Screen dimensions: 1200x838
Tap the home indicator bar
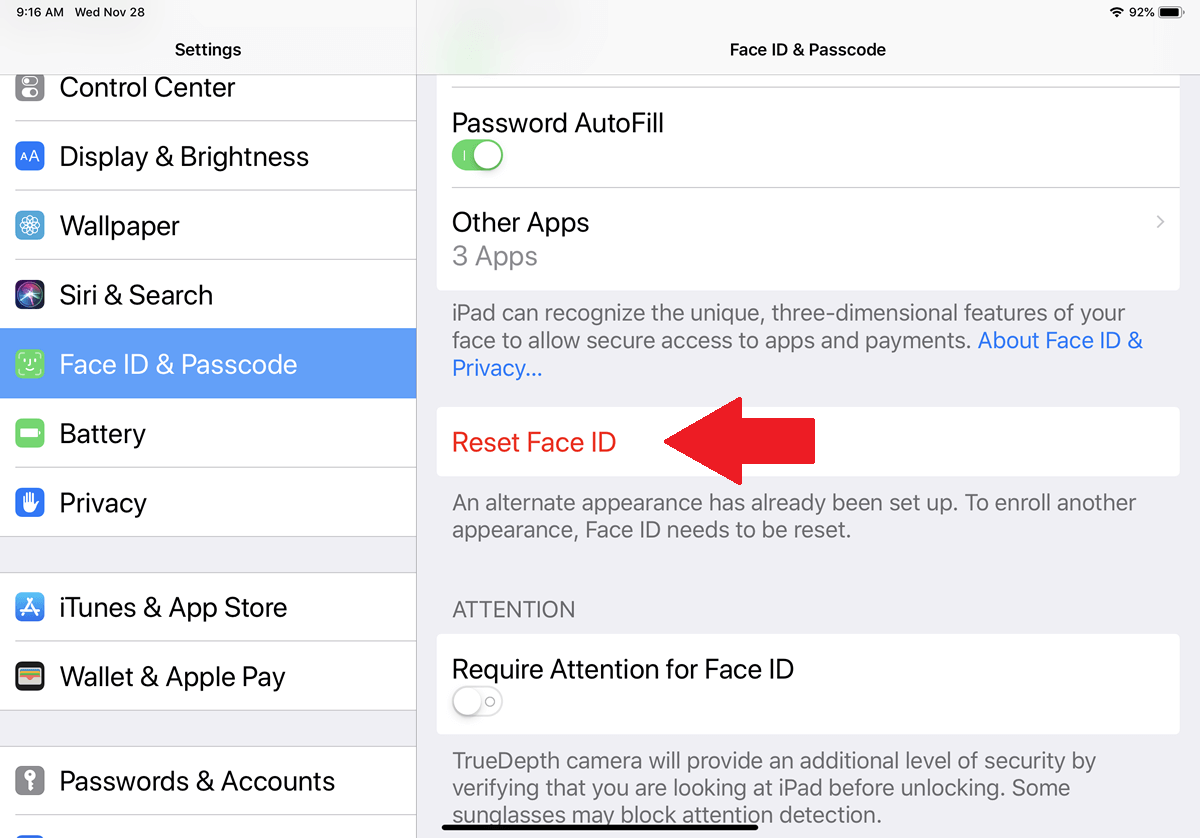(x=600, y=827)
